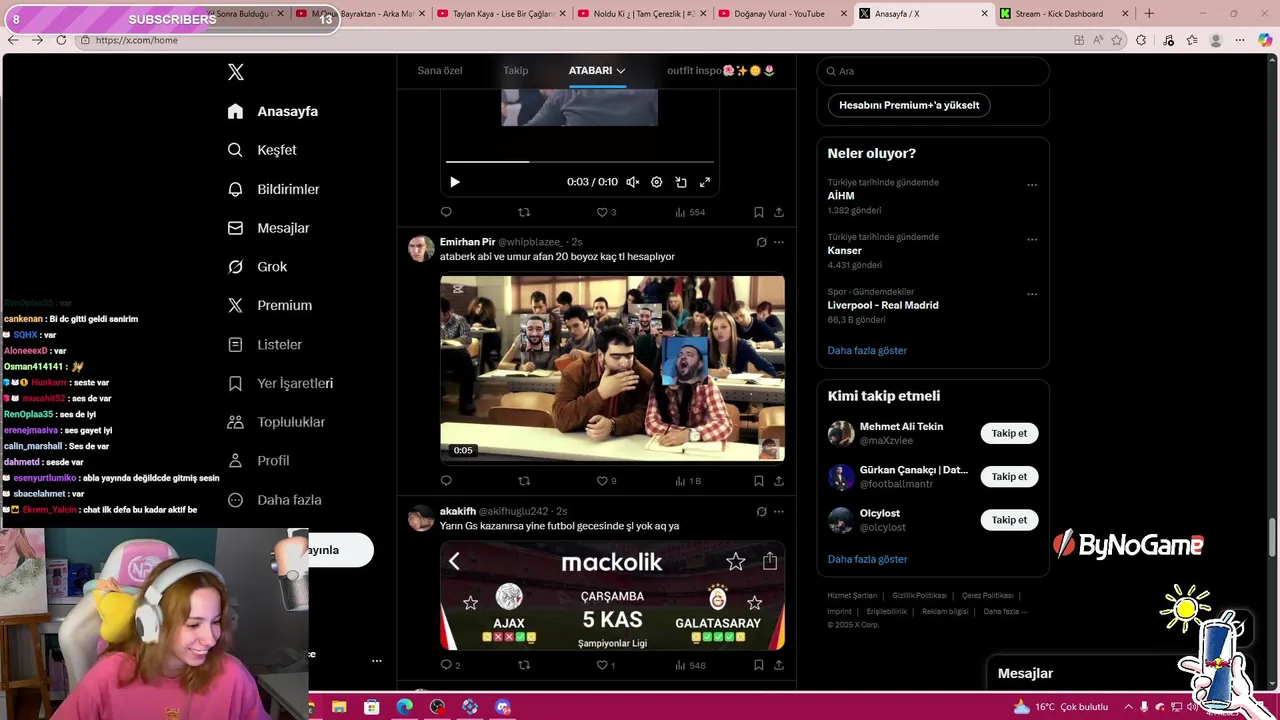Reply to Emirhan Pir's post
This screenshot has height=720, width=1280.
pos(446,481)
